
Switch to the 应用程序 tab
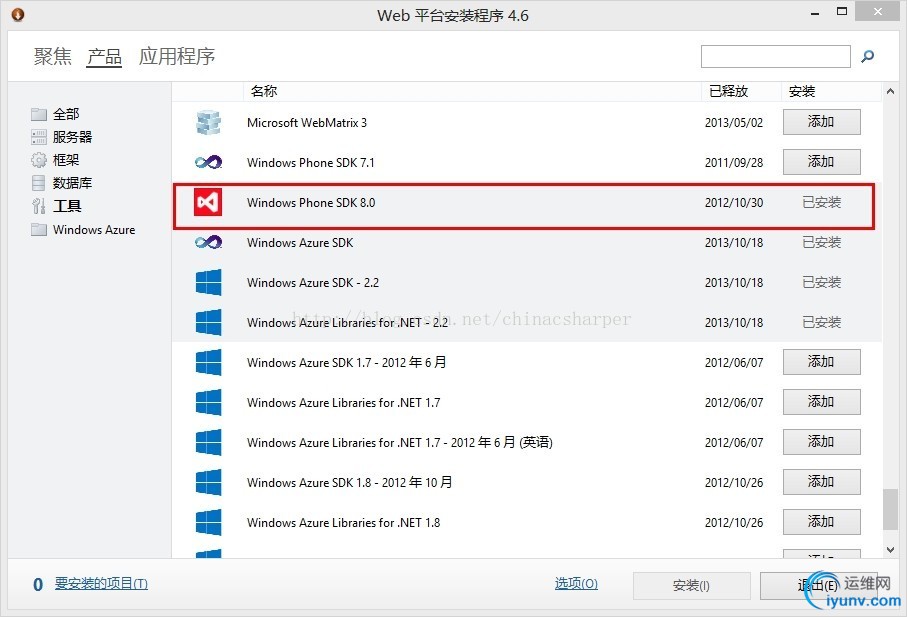177,56
